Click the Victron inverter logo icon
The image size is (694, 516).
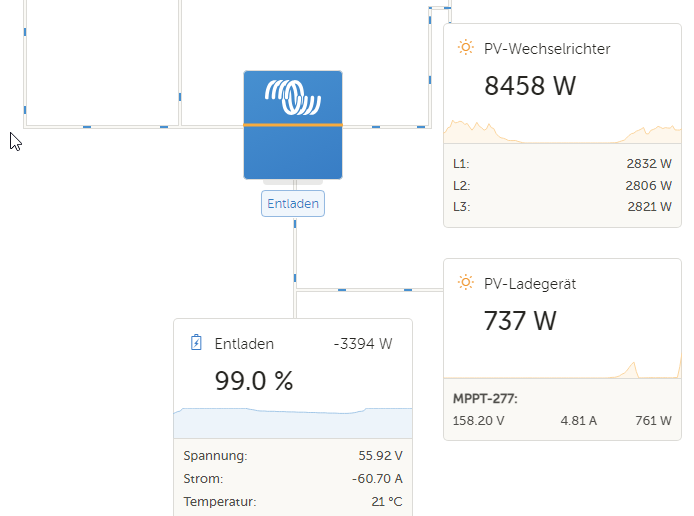(293, 97)
